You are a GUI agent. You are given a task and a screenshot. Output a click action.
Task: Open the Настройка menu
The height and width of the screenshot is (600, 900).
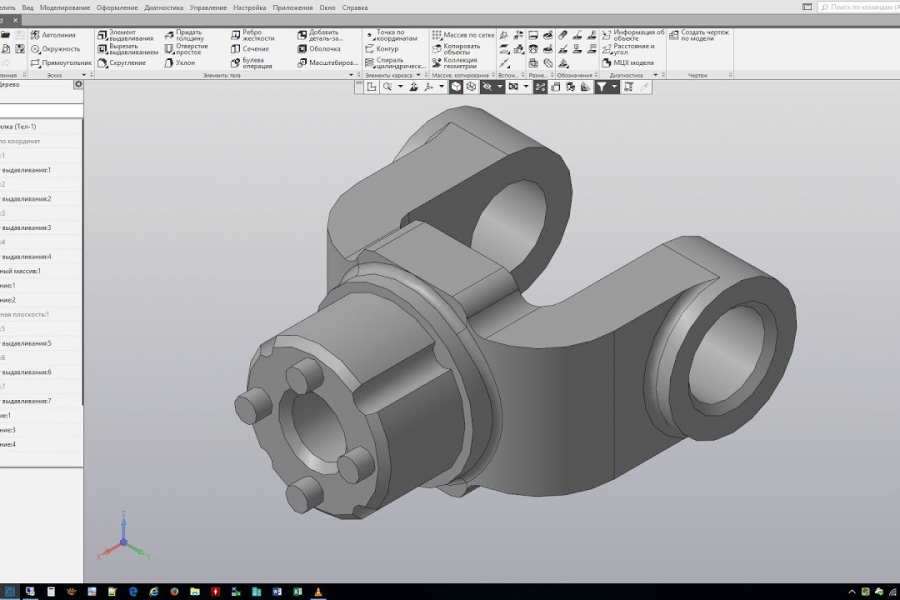click(x=249, y=7)
